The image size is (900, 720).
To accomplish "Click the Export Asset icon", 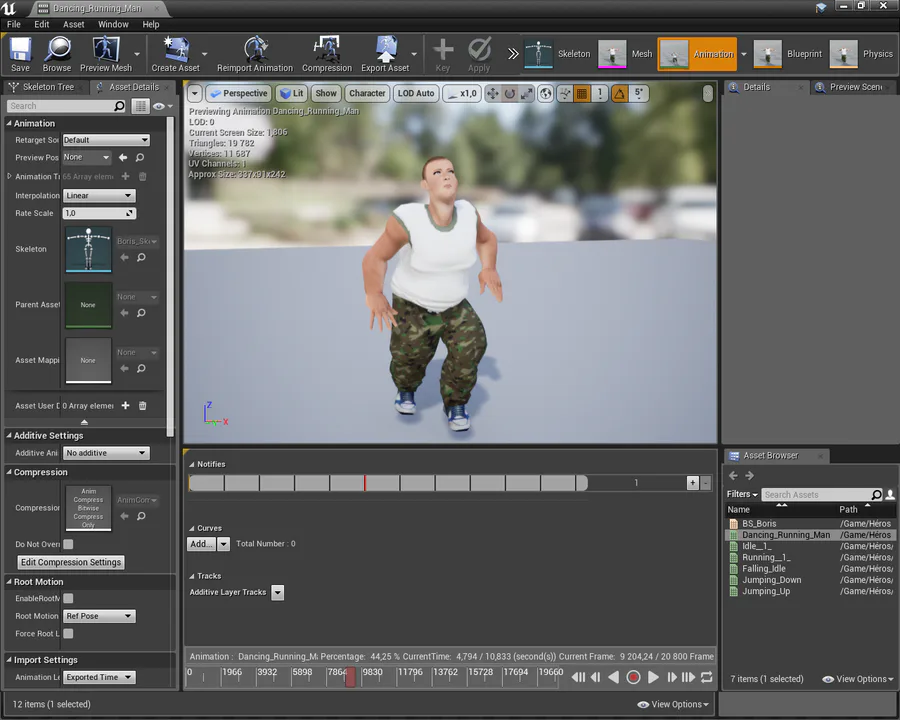I will [386, 54].
